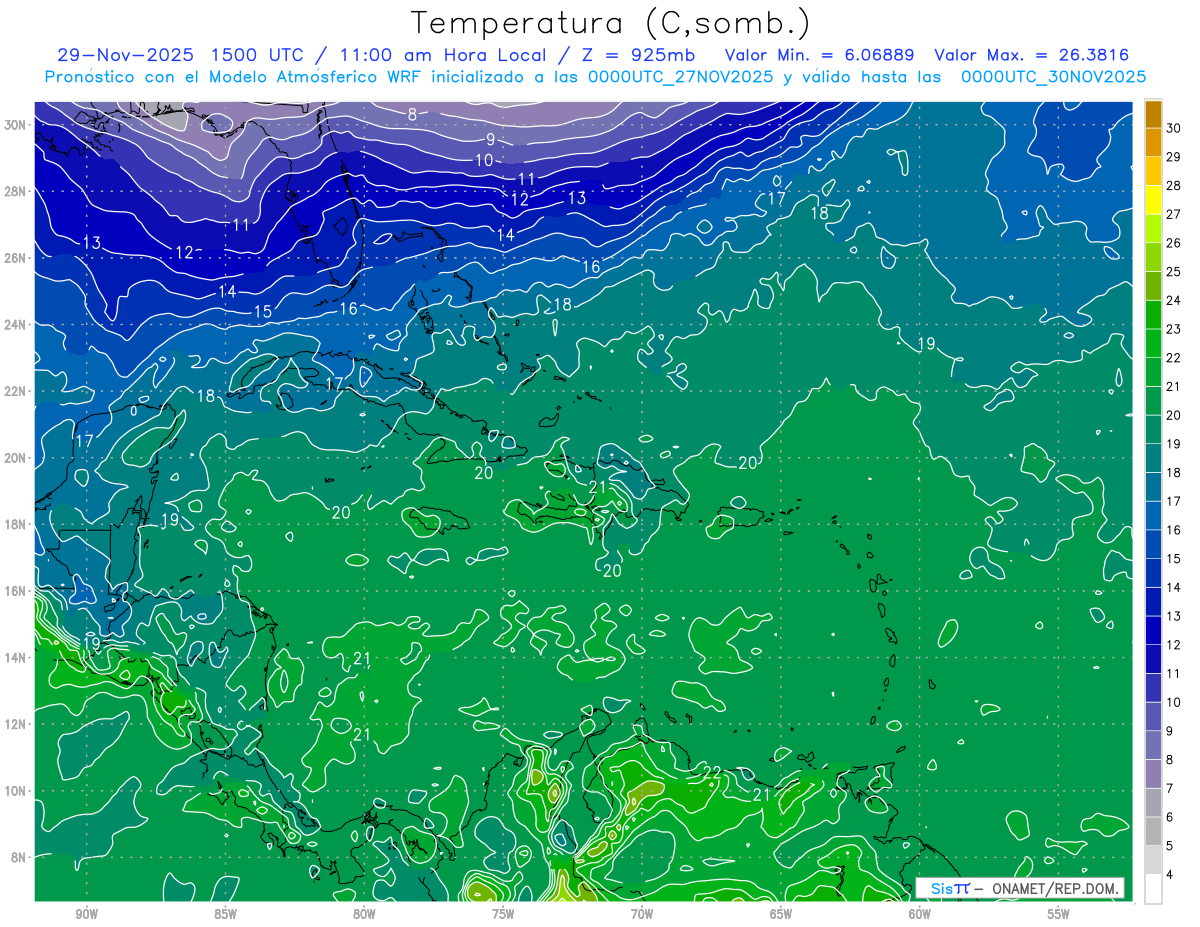The width and height of the screenshot is (1200, 927).
Task: Click the initialization time '0000UTC_27NOV2025'
Action: [681, 77]
